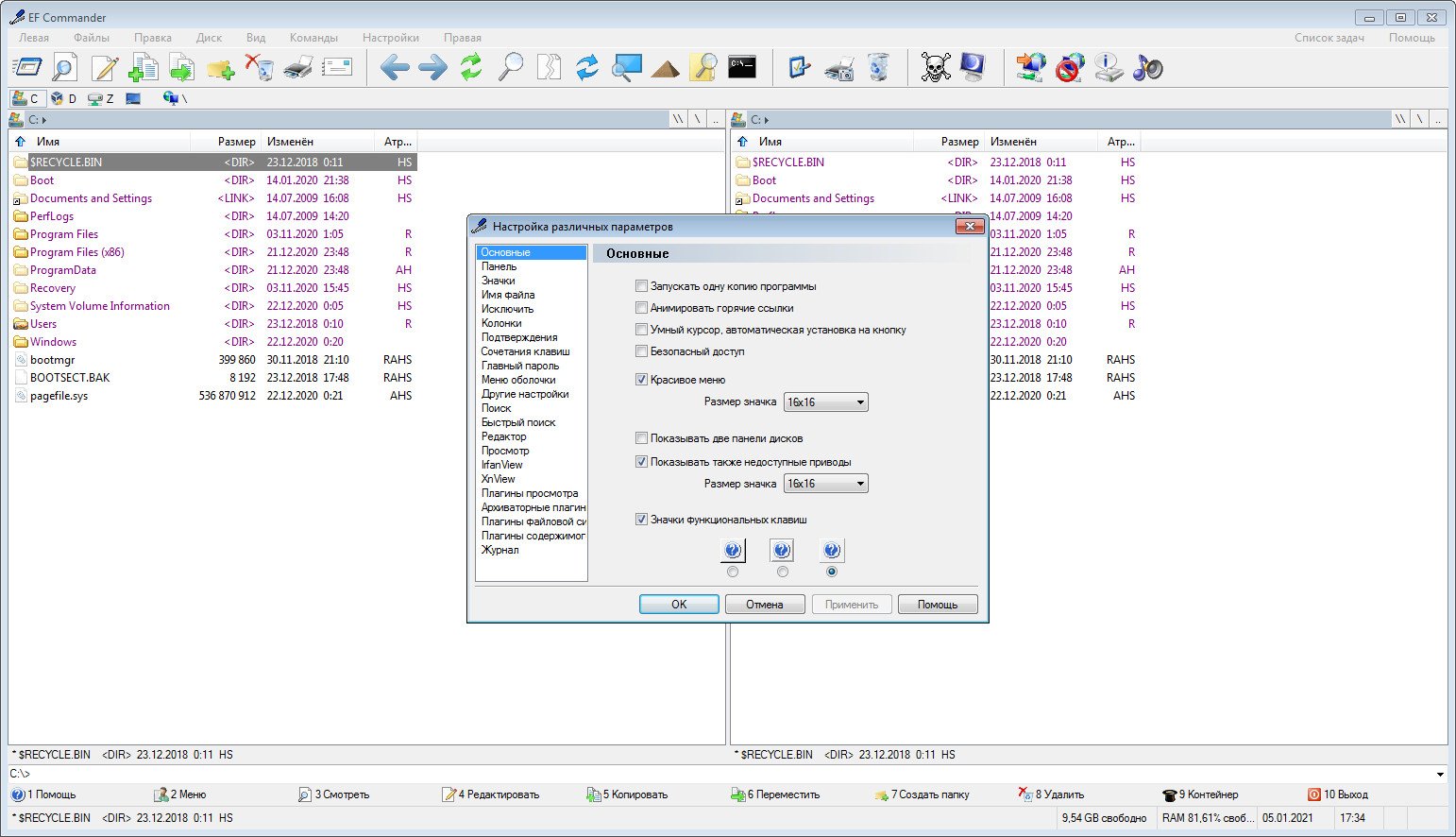Image resolution: width=1456 pixels, height=837 pixels.
Task: Select the middle function key icon style radio button
Action: [x=782, y=572]
